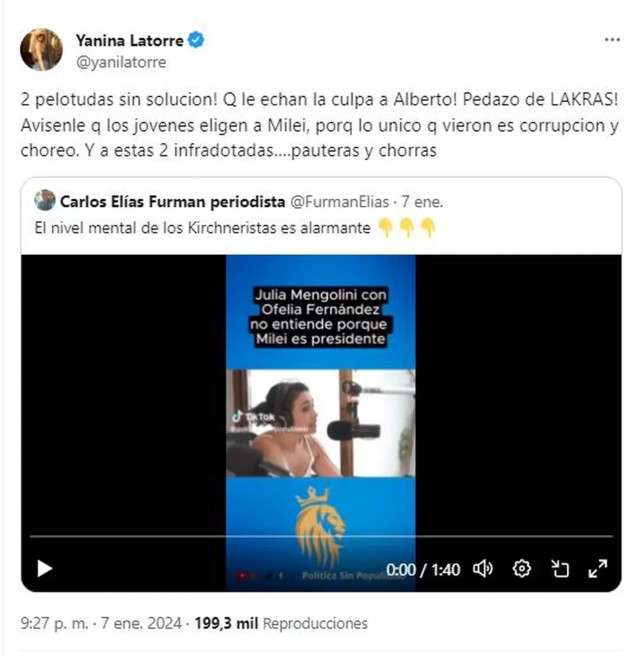Open Carlos Elías Furman periodista name

coord(172,202)
